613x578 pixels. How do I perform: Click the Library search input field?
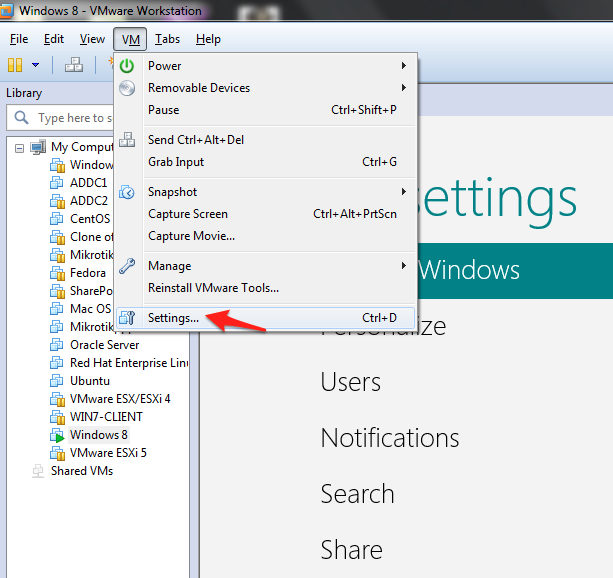[61, 117]
